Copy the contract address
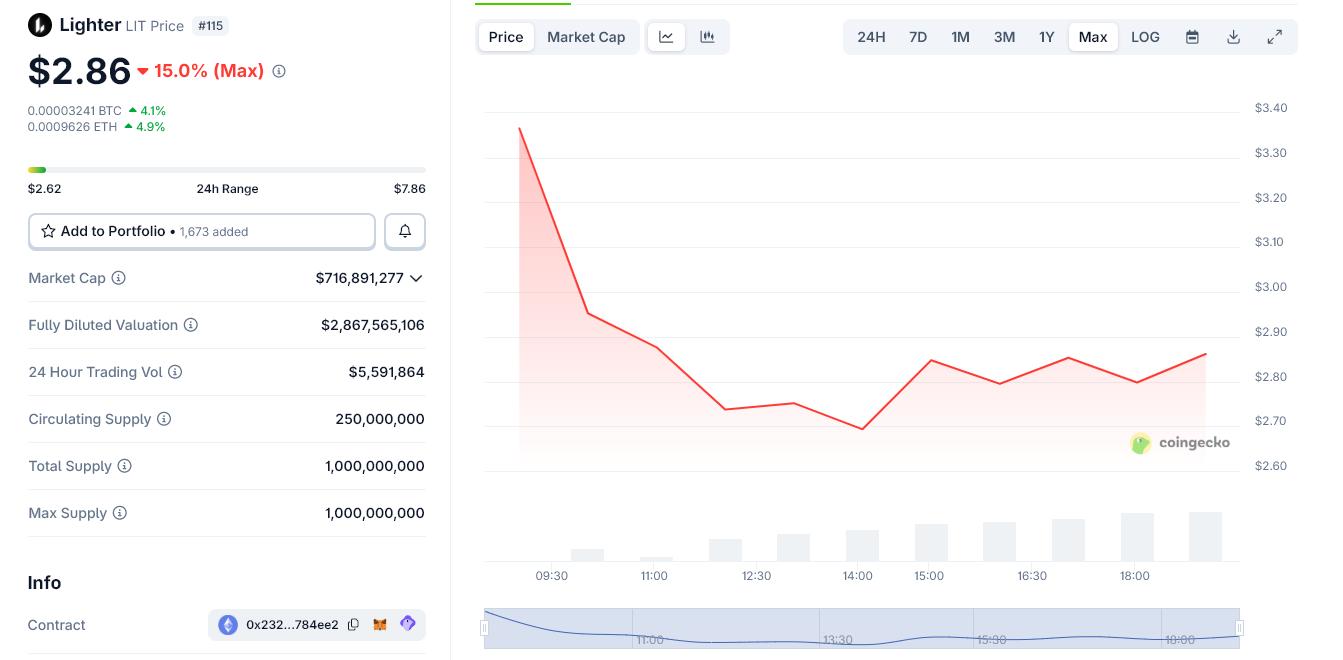Screen dimensions: 1343x660 (353, 625)
